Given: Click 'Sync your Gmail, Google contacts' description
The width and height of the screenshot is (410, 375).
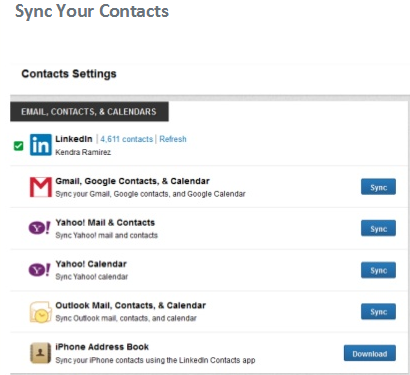Looking at the screenshot, I should (x=150, y=194).
